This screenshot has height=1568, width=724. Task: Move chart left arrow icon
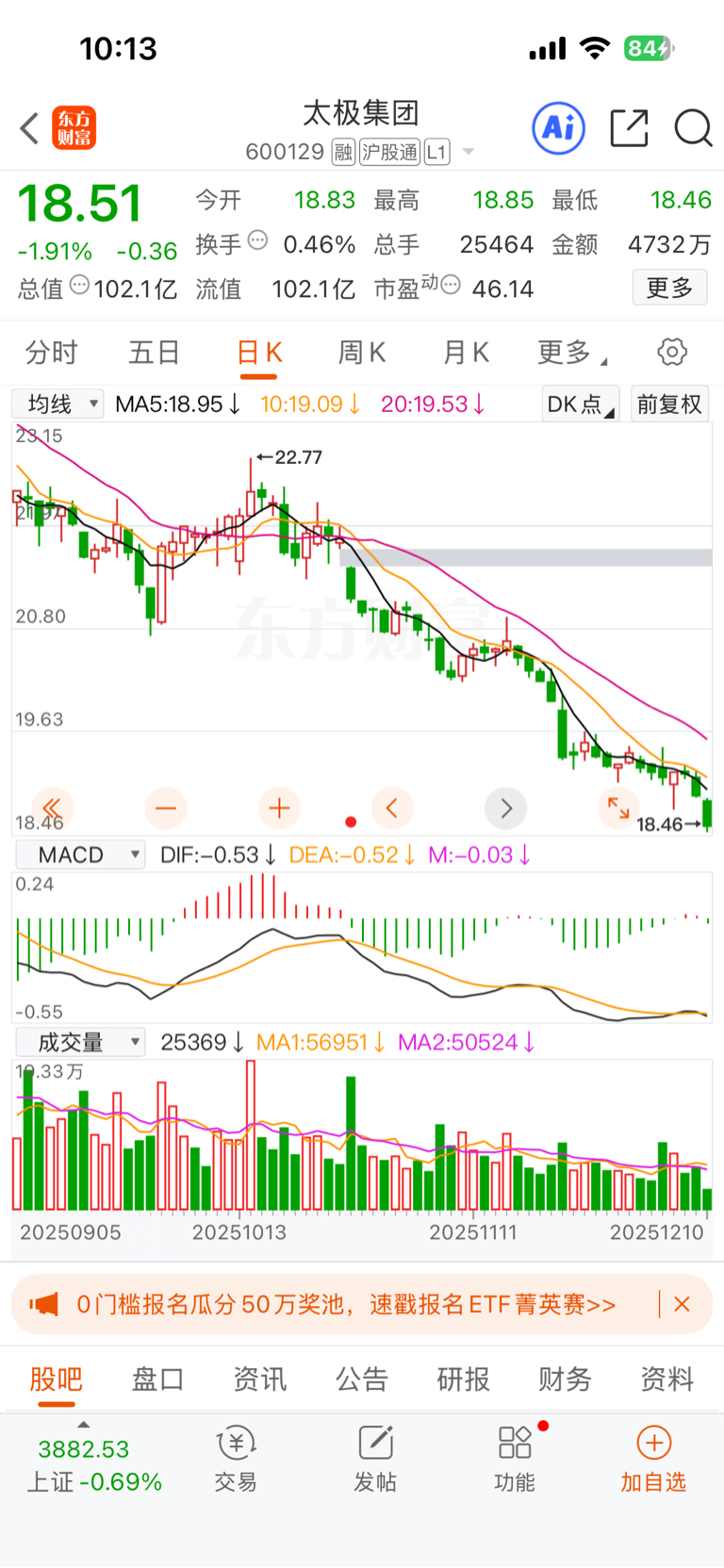tap(392, 808)
